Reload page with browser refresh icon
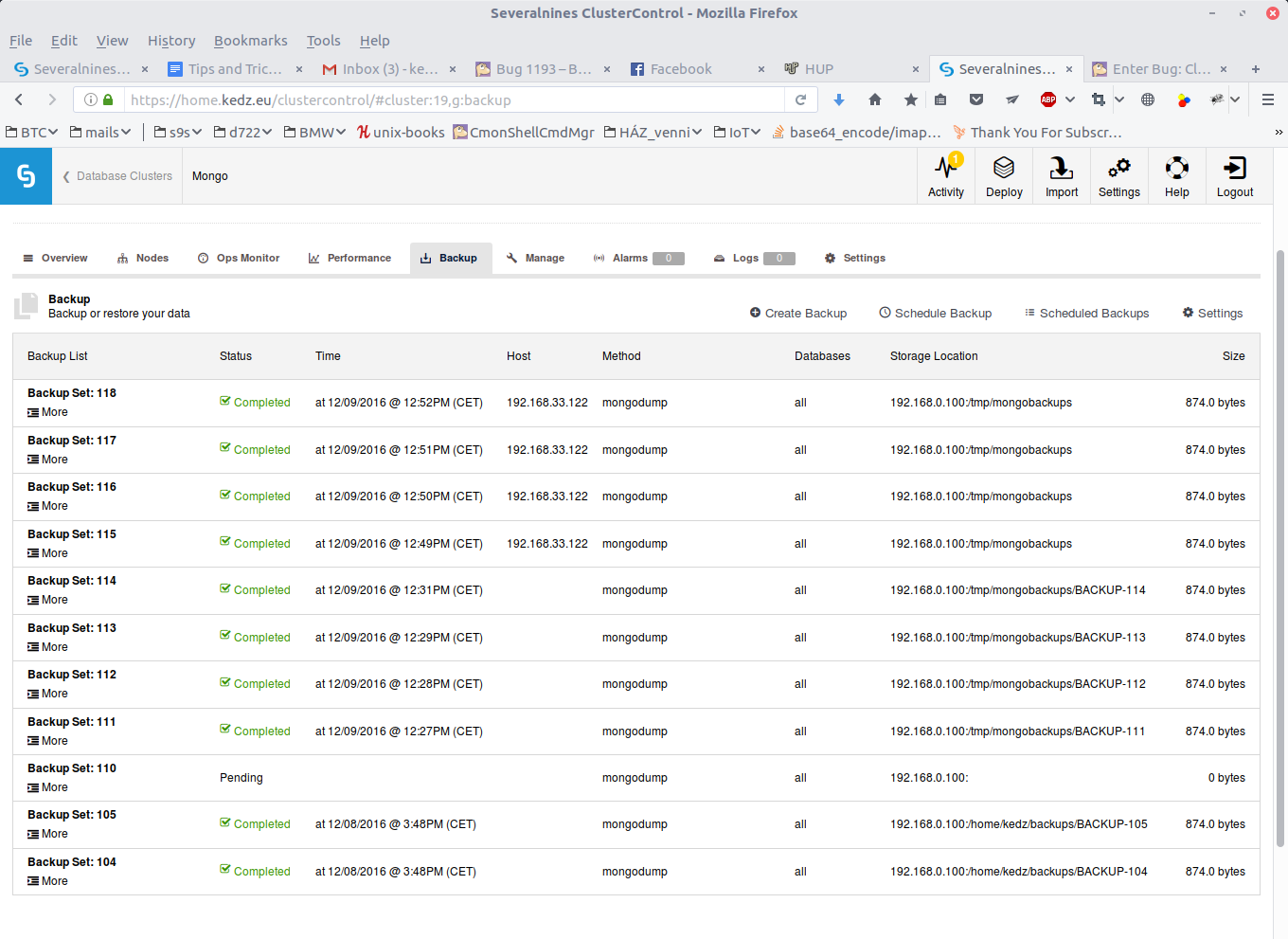 tap(800, 99)
